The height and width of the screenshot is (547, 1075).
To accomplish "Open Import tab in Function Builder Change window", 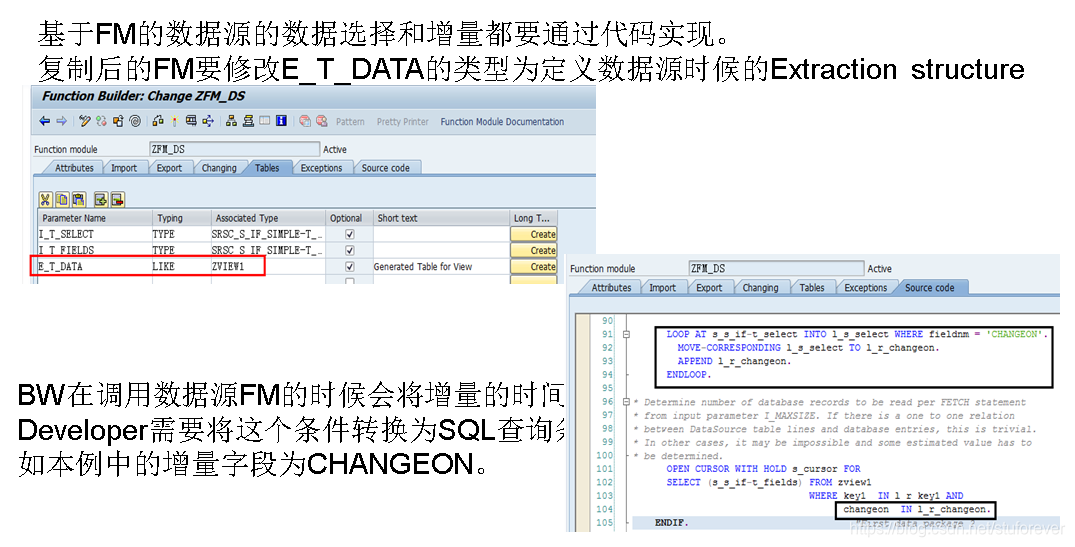I will coord(124,168).
